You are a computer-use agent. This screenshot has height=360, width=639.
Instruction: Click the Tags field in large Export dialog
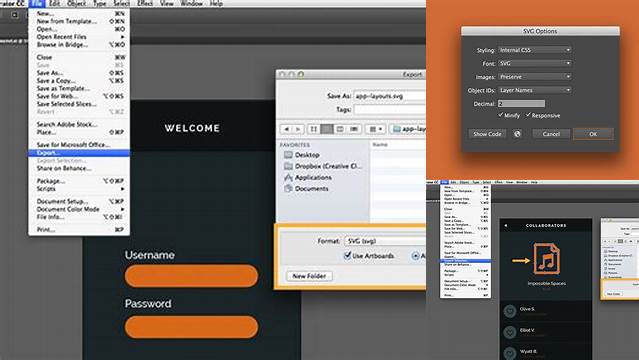[390, 109]
